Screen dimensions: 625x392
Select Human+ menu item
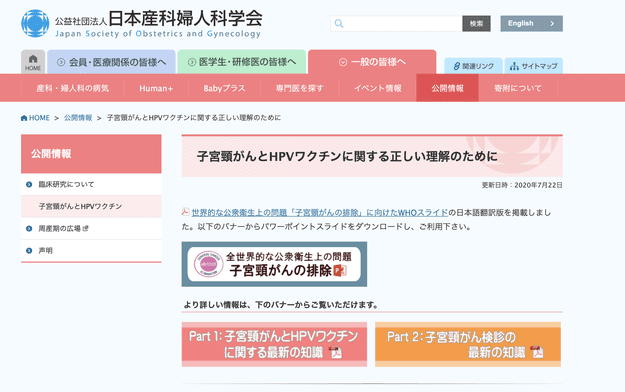point(156,88)
